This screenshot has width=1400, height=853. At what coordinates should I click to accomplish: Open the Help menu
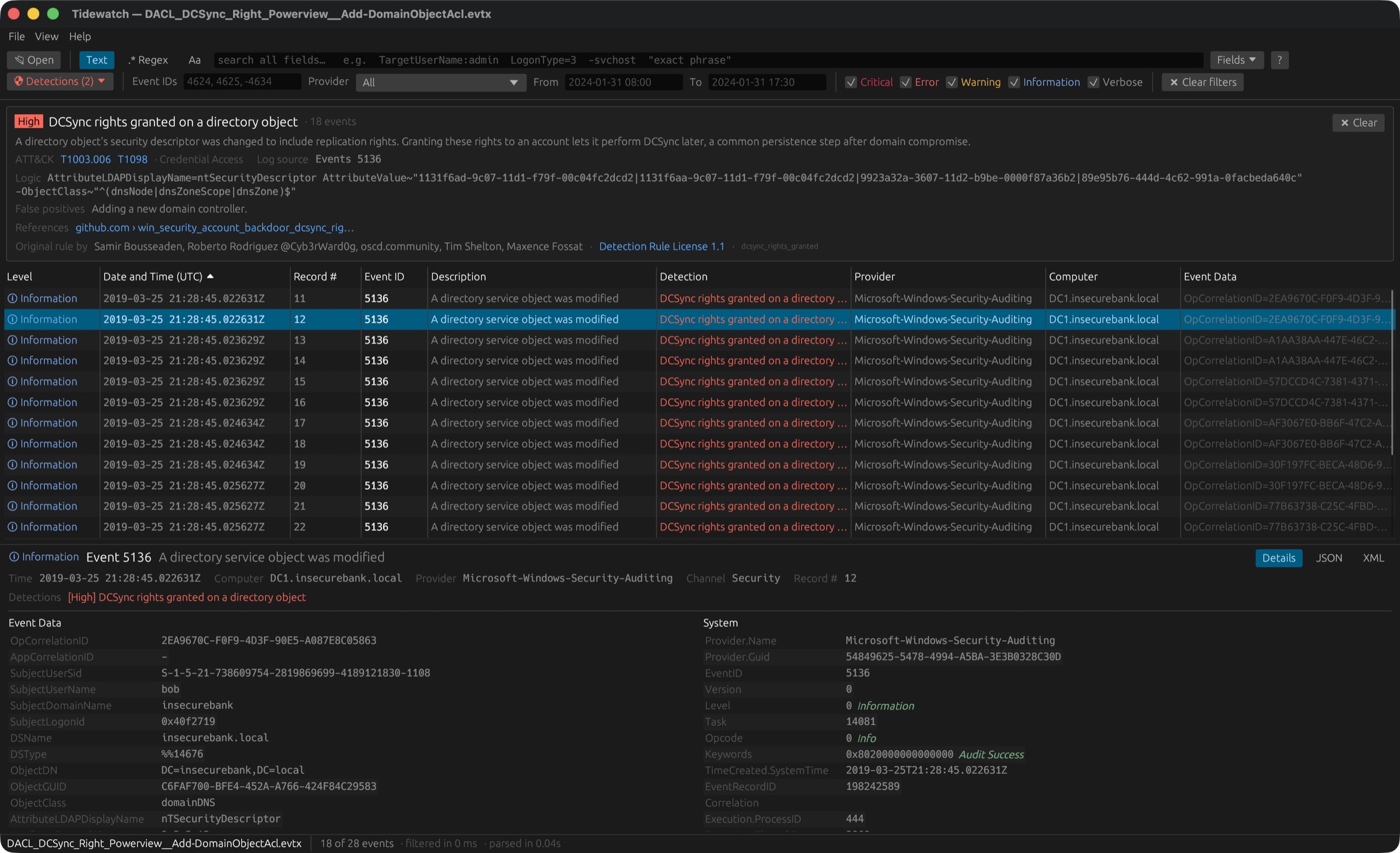80,36
